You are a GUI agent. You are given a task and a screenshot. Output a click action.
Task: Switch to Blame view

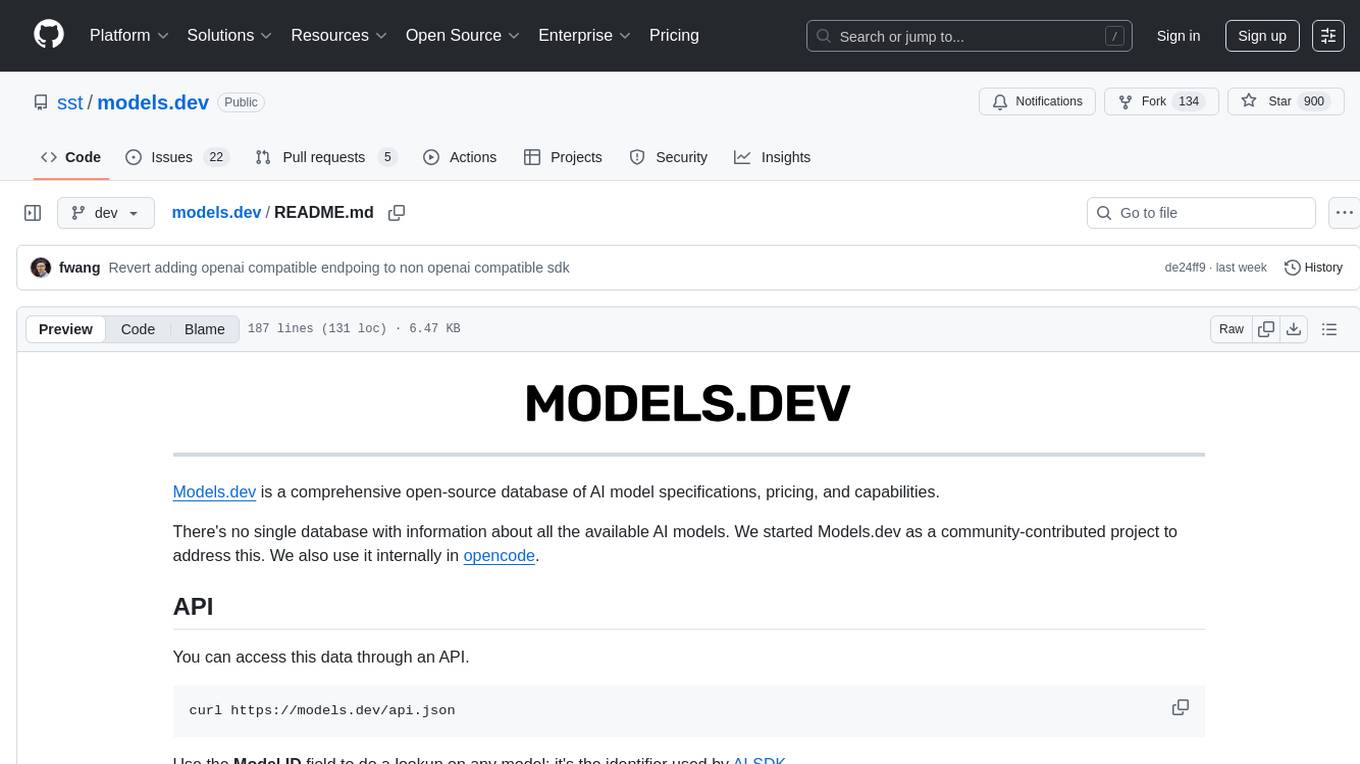(x=204, y=329)
